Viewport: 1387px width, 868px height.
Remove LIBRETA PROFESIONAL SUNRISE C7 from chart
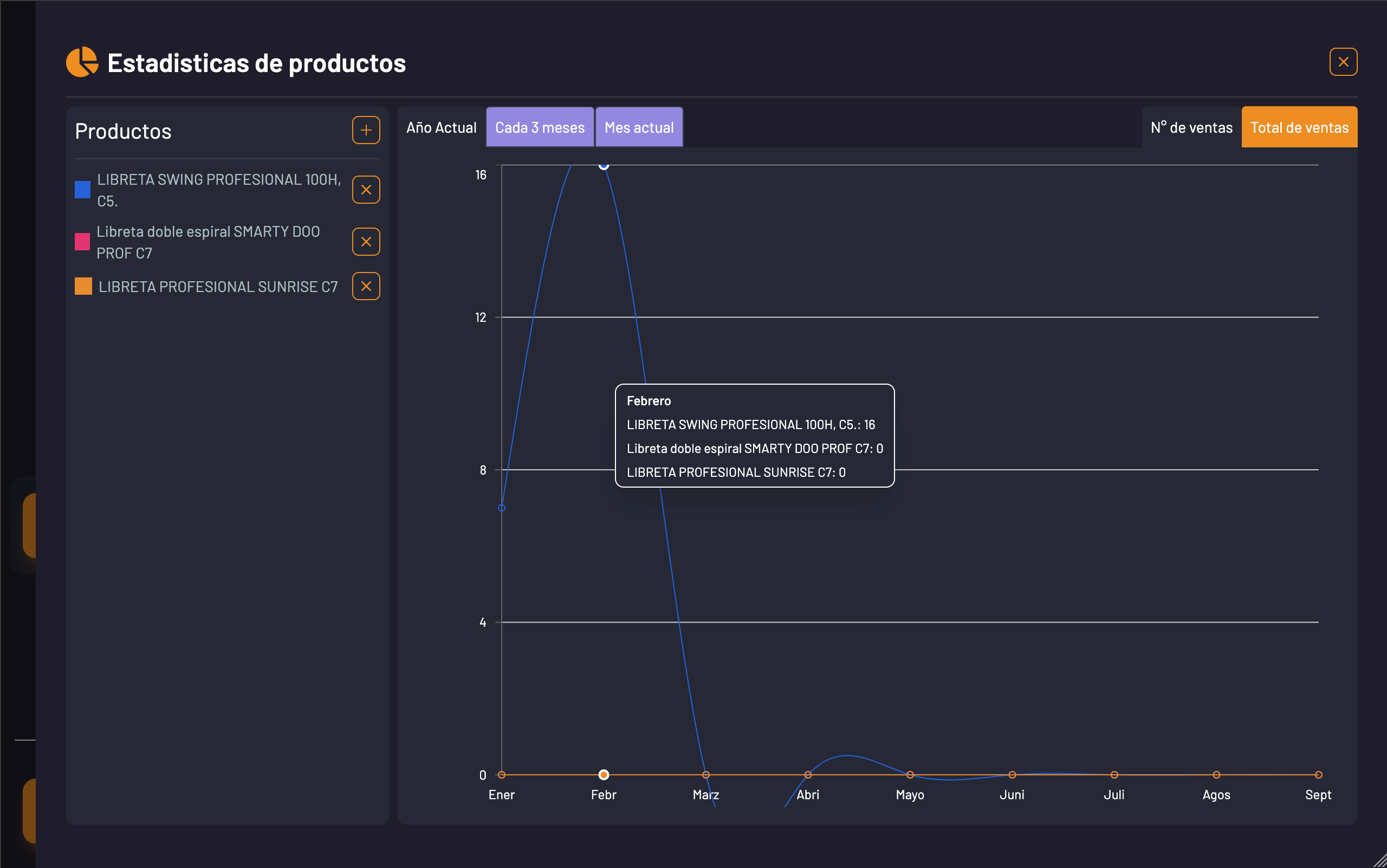(366, 286)
